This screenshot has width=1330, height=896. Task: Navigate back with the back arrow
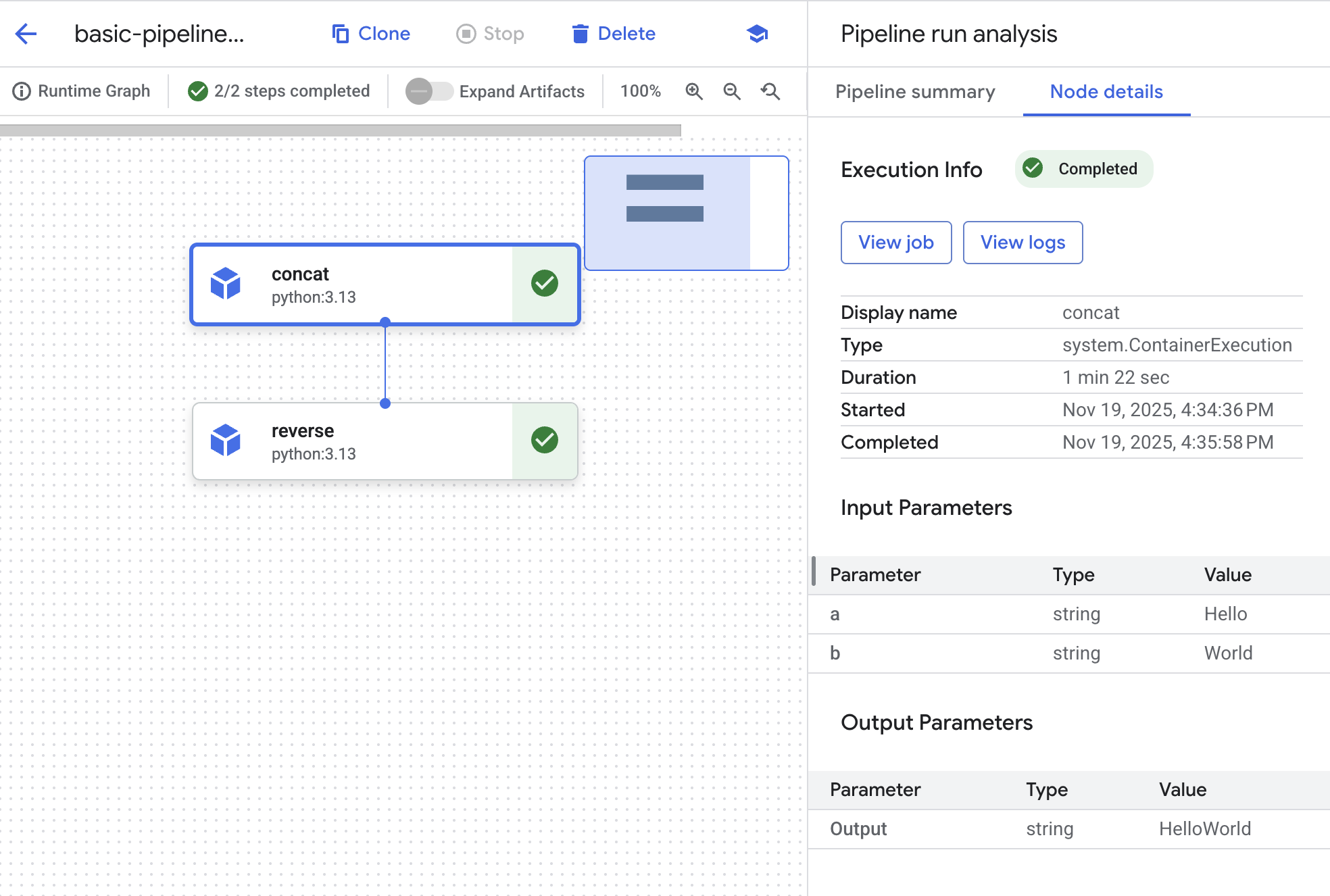(26, 34)
